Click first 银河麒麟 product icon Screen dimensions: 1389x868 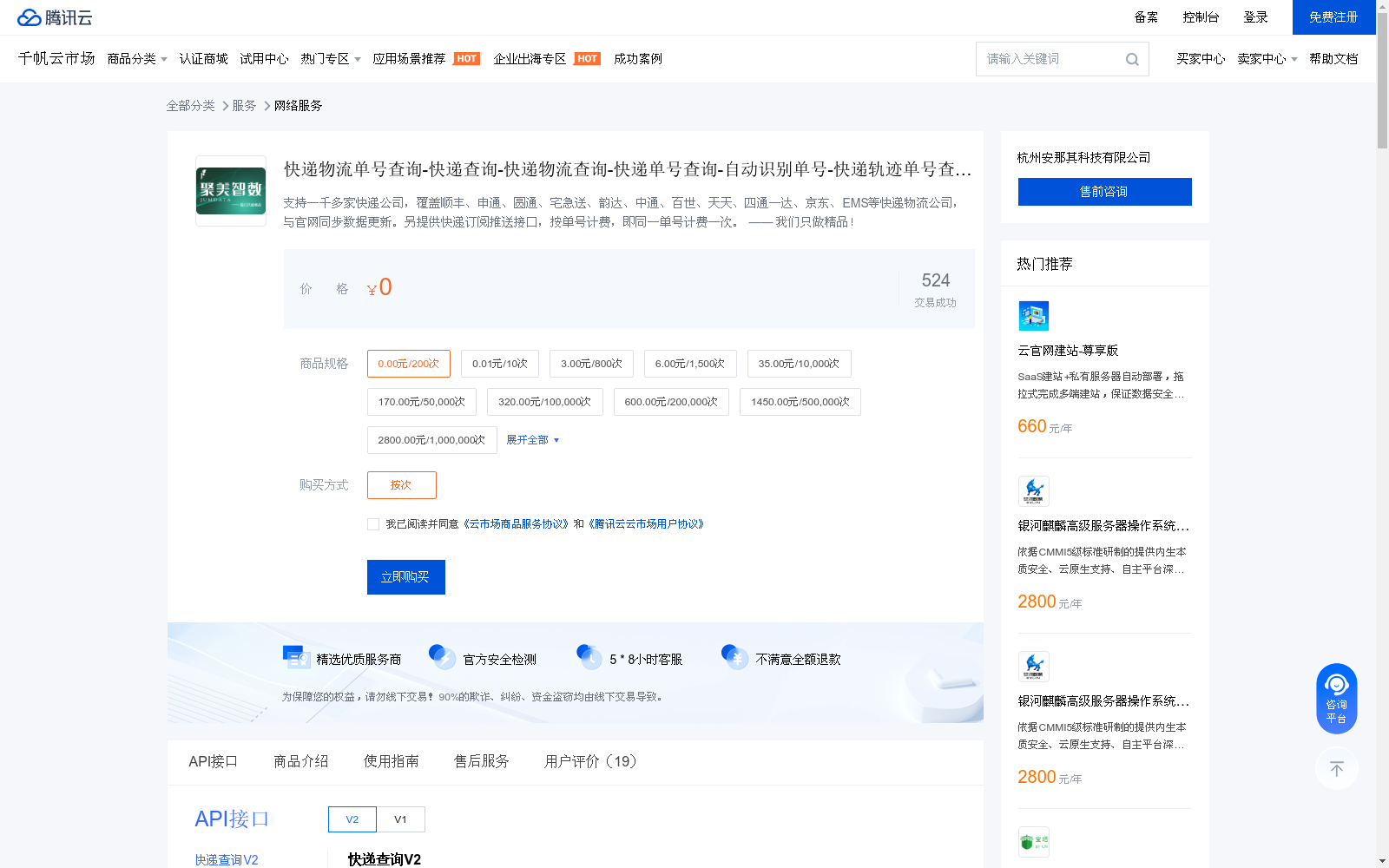(1034, 491)
